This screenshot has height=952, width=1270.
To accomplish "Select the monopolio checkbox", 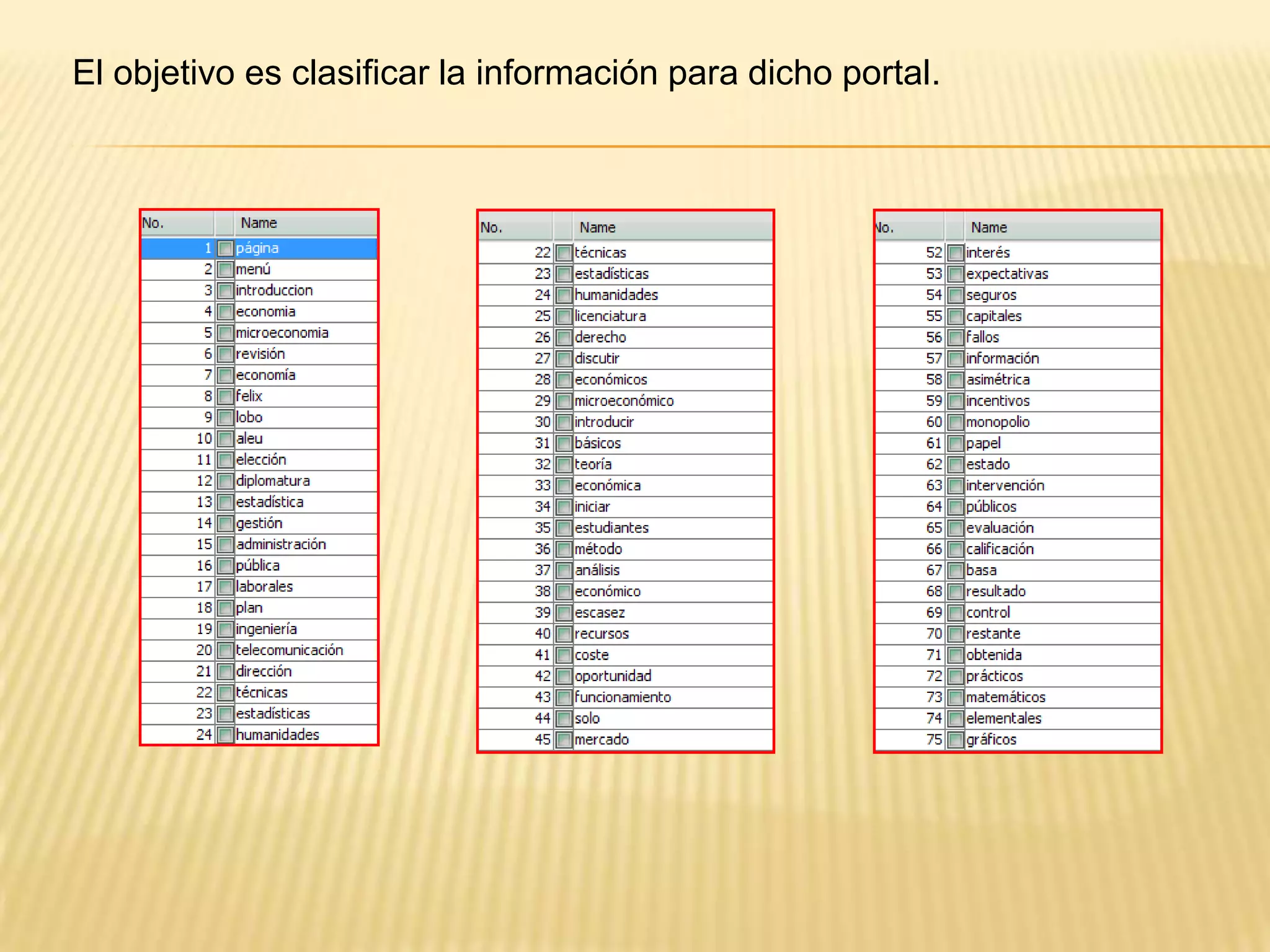I will (956, 423).
